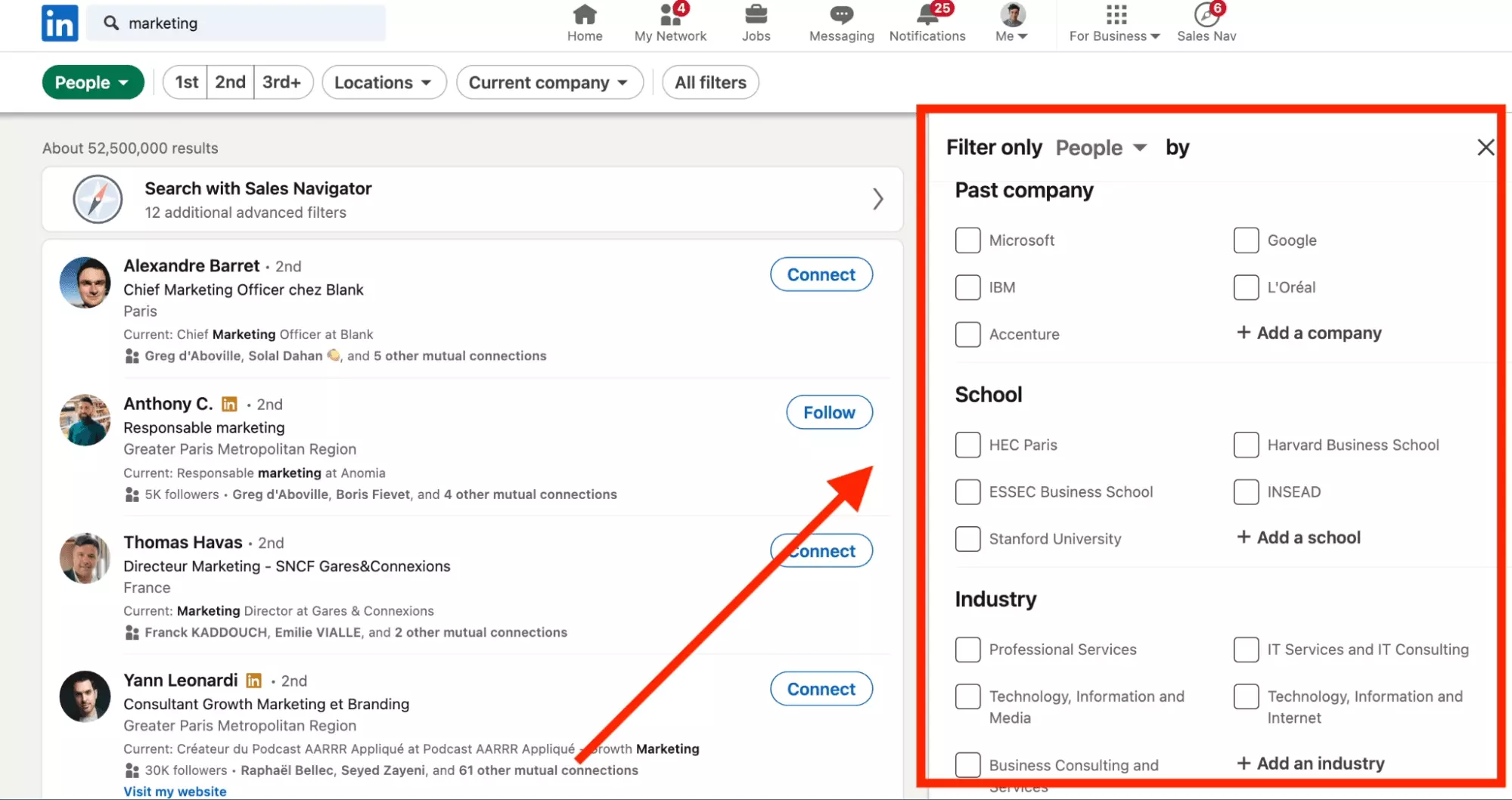Expand the Locations filter
This screenshot has width=1512, height=800.
383,82
